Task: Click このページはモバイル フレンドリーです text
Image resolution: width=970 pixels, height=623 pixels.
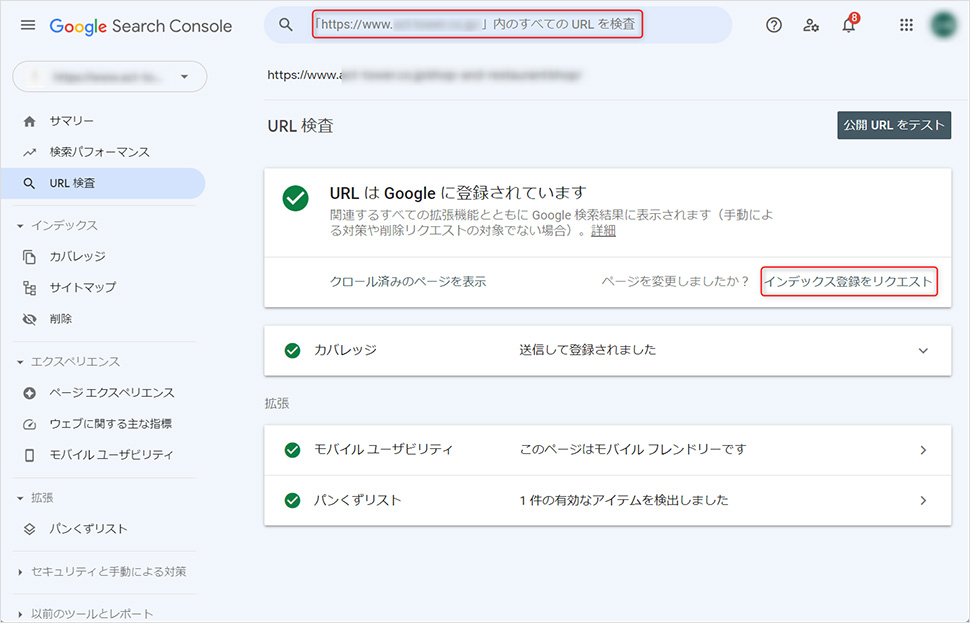Action: click(633, 450)
